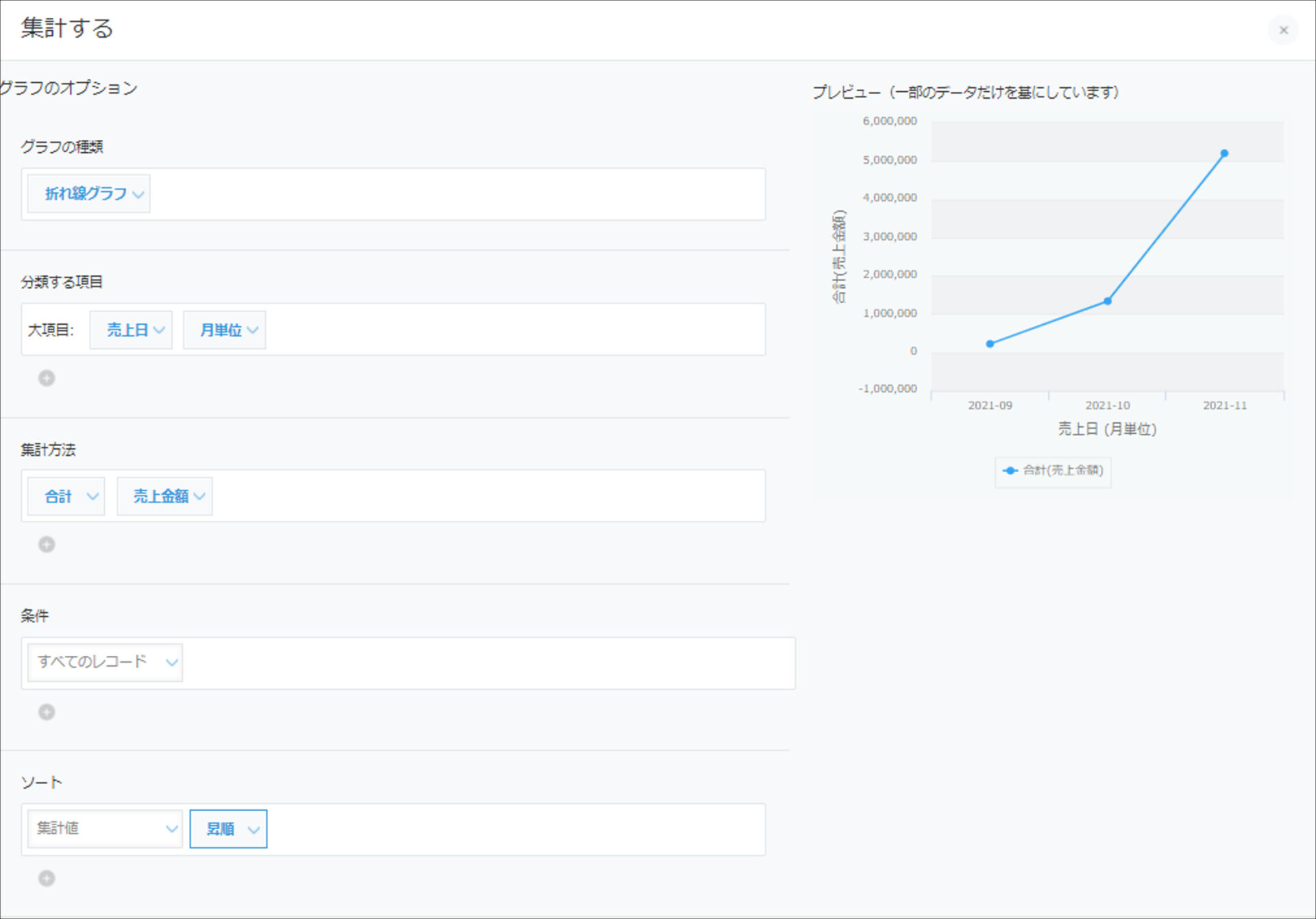Open the 合計 aggregation dropdown
This screenshot has height=919, width=1316.
point(66,497)
